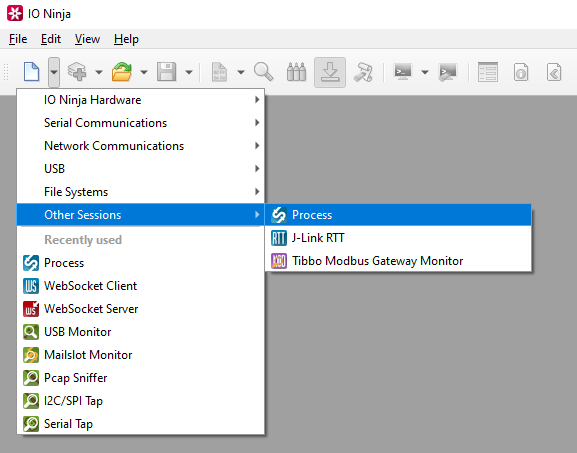The height and width of the screenshot is (453, 577).
Task: Click the New Session page icon
Action: click(x=31, y=72)
